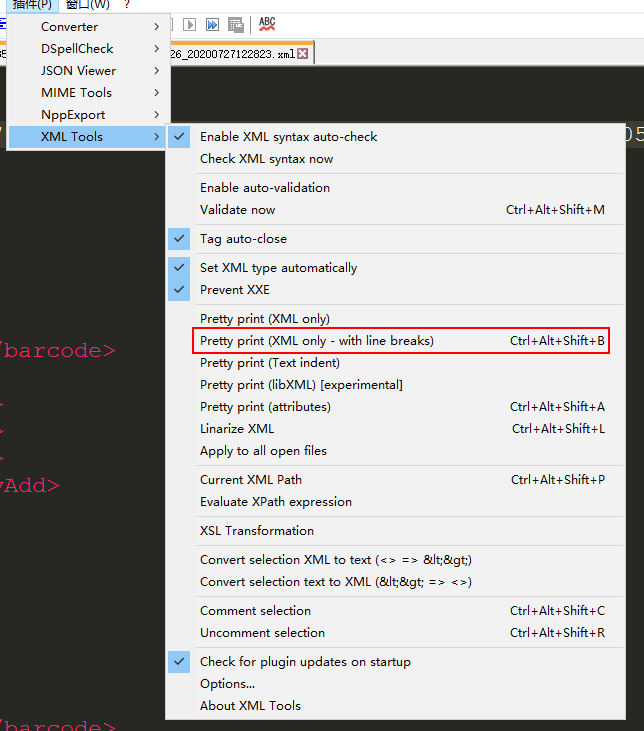Expand the DSpellCheck submenu
The image size is (644, 731).
(87, 48)
